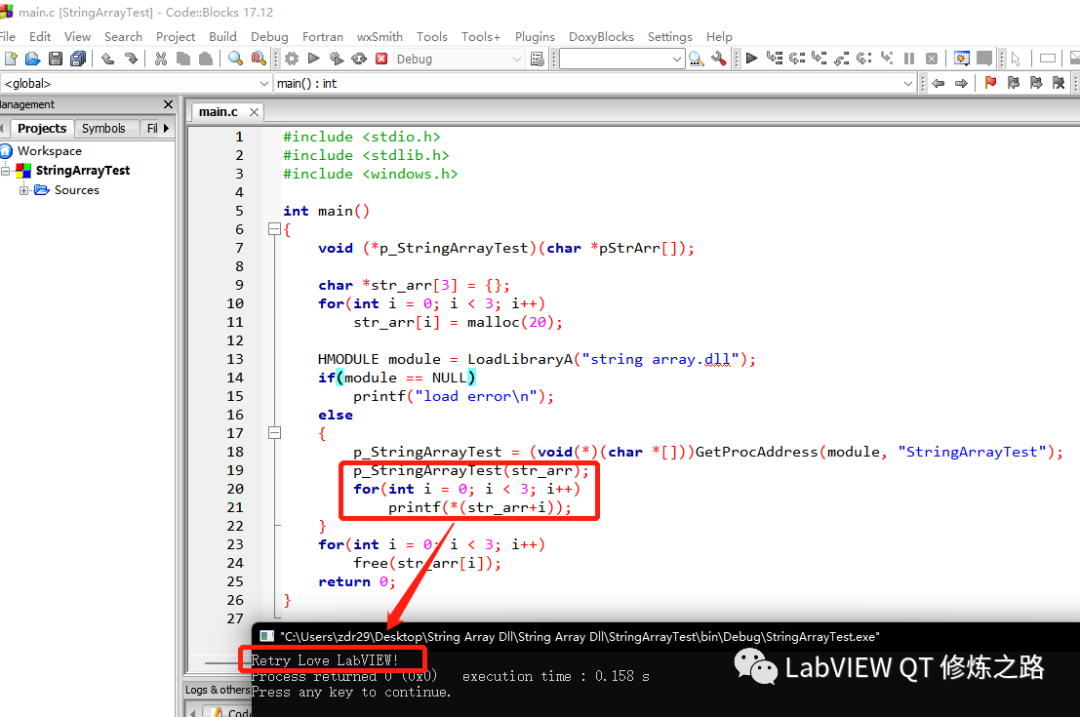Screen dimensions: 1080x717
Task: Select the main.c editor tab
Action: pos(218,112)
